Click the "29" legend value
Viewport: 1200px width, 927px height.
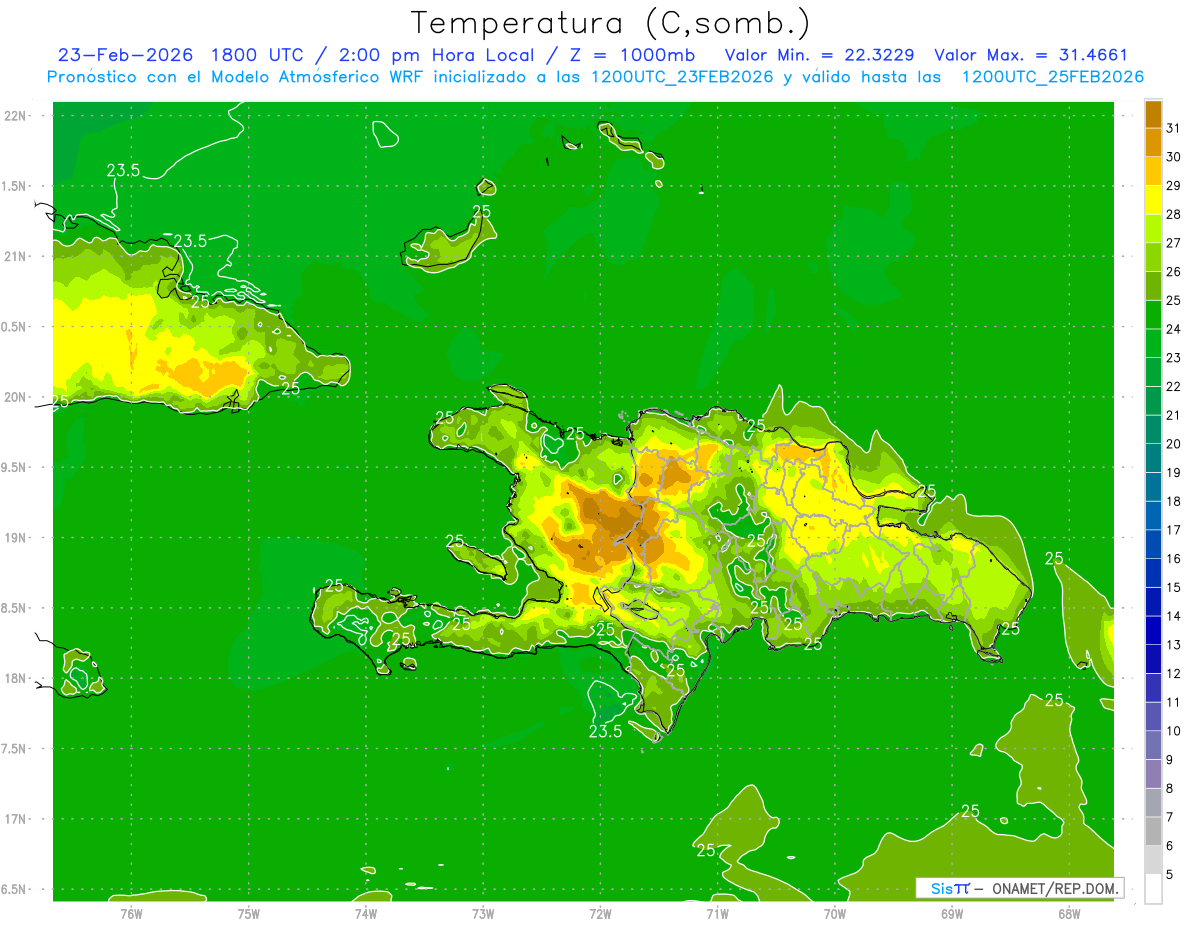click(x=1173, y=186)
